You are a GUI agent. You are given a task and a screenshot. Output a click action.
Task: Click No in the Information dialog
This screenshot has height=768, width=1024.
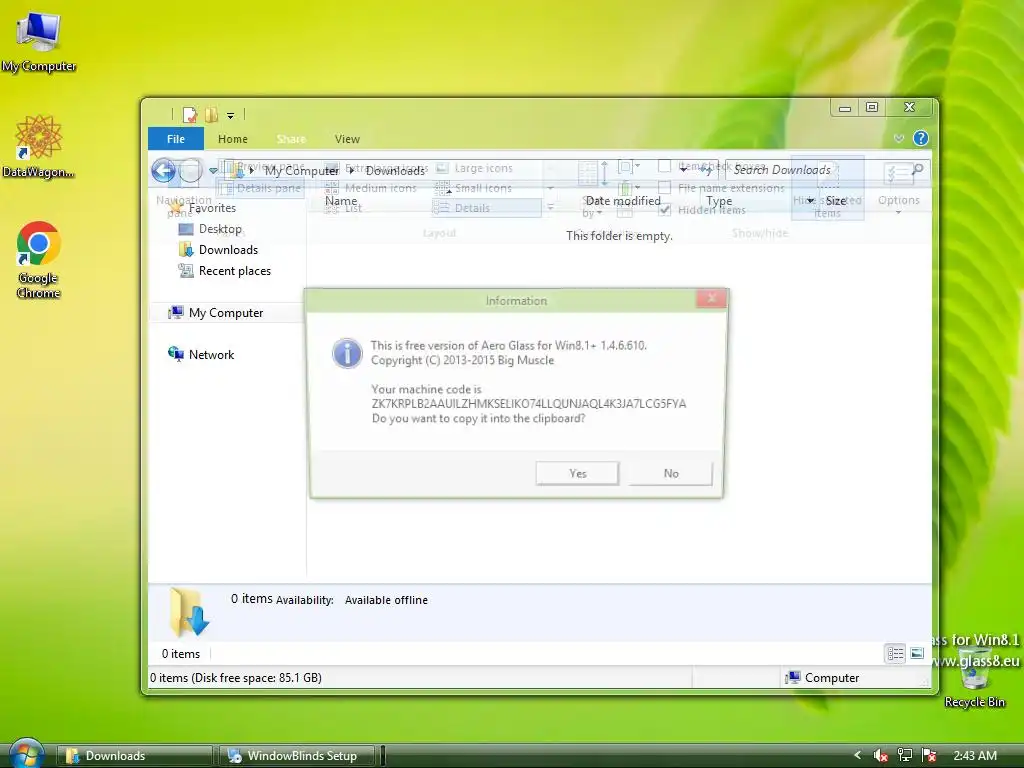(x=671, y=473)
